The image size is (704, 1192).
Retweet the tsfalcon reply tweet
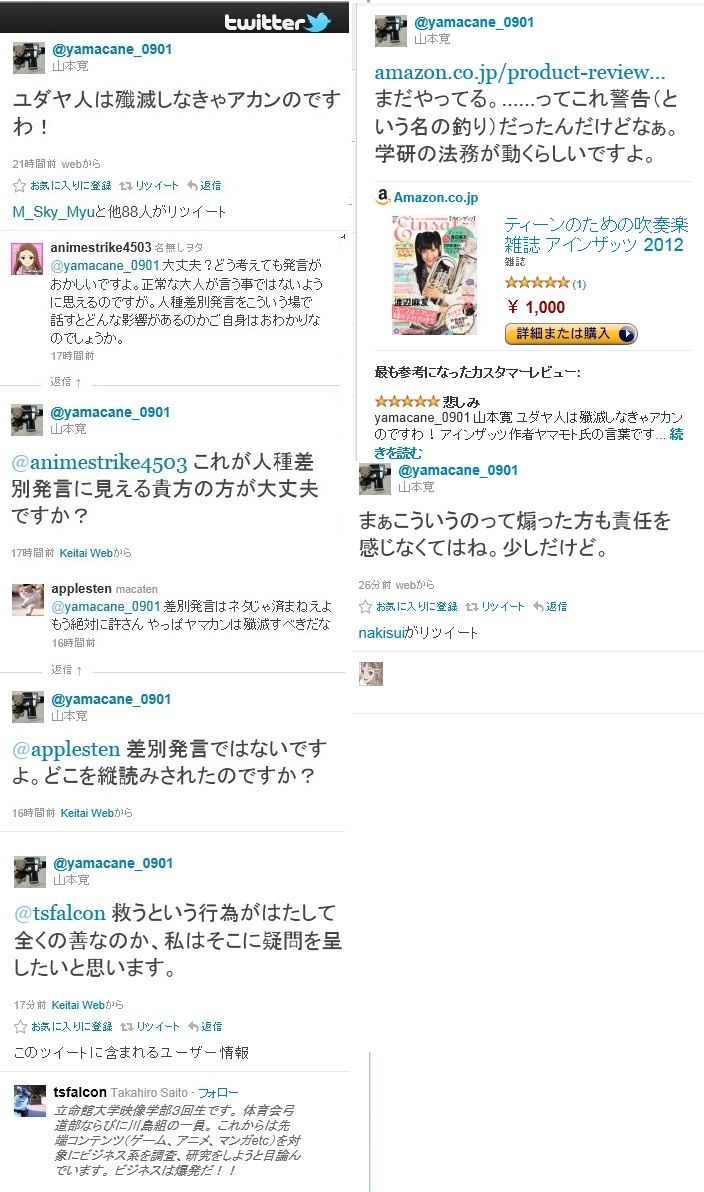(x=150, y=1026)
